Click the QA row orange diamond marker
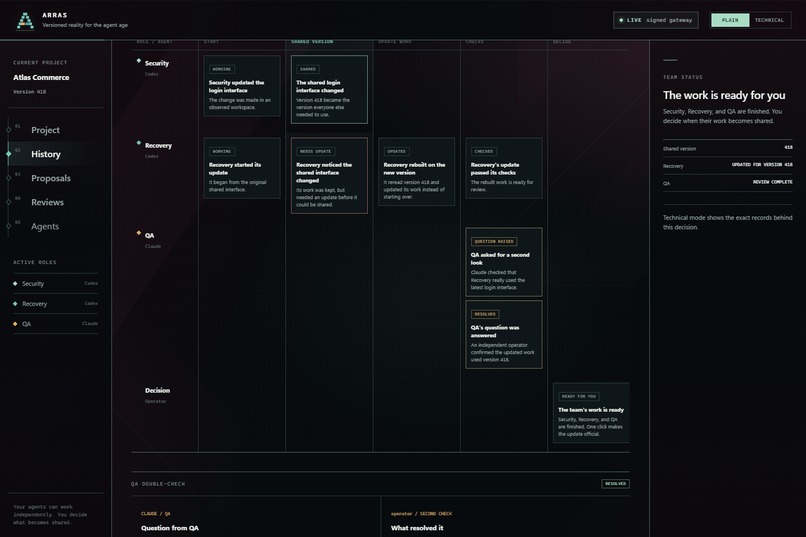The image size is (806, 537). click(x=139, y=233)
